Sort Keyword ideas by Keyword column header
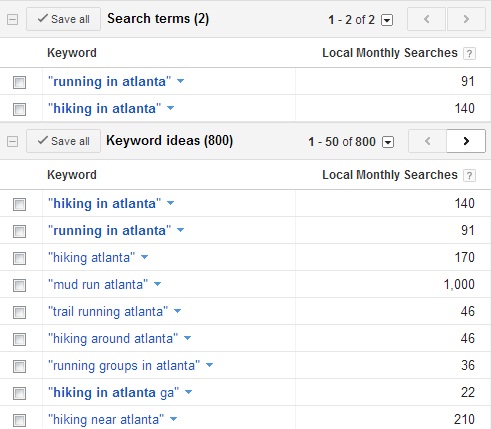The width and height of the screenshot is (491, 429). [72, 175]
